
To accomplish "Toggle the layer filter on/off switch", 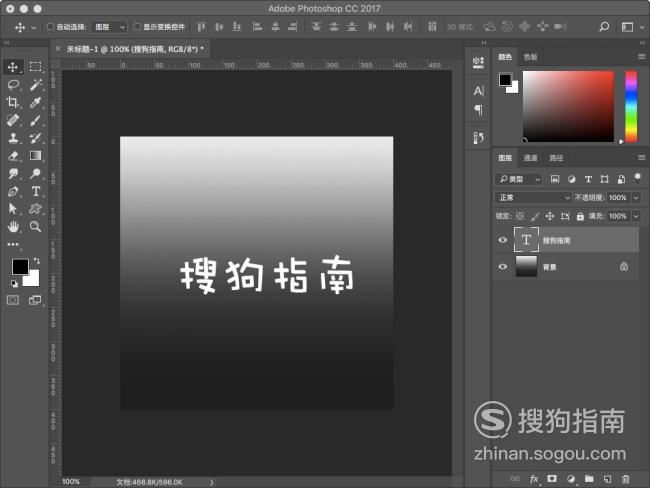I will (638, 179).
